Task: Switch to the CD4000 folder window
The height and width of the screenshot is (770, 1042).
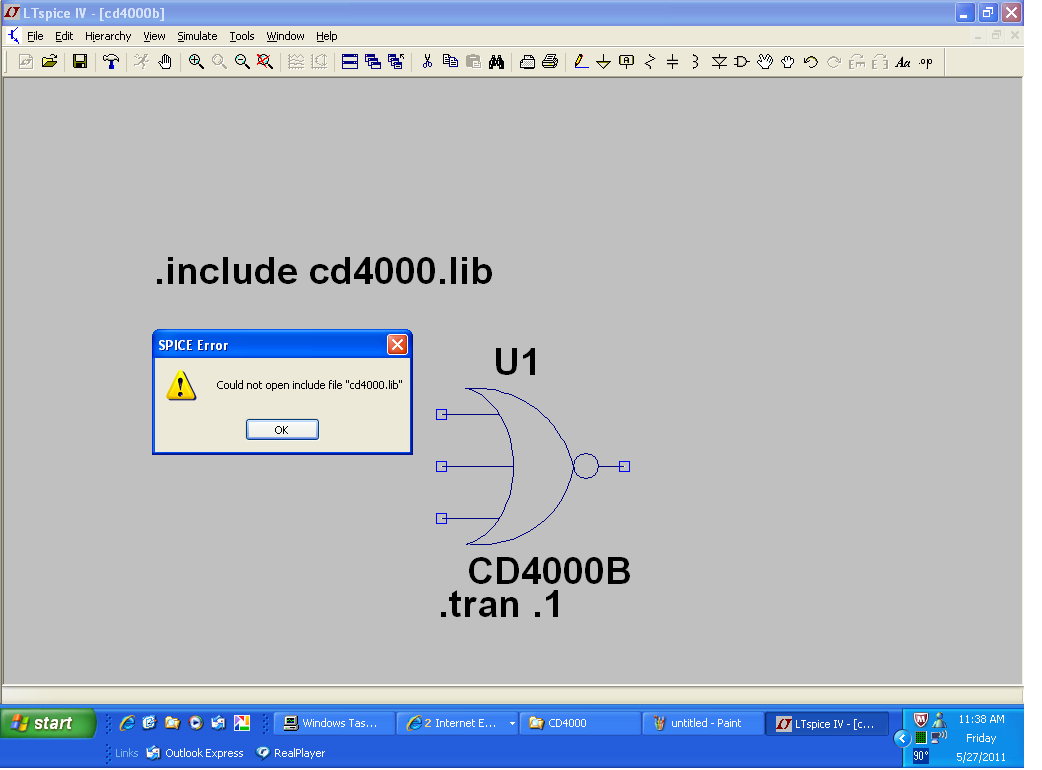Action: 579,723
